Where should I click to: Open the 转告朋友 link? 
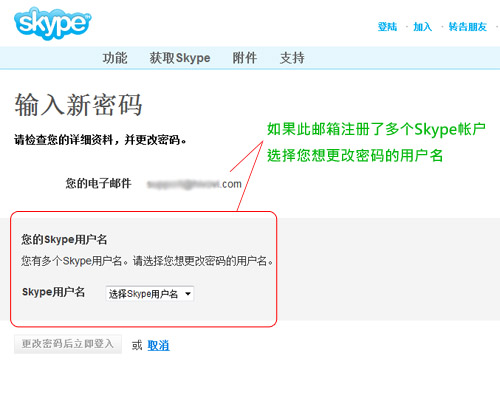tap(468, 27)
